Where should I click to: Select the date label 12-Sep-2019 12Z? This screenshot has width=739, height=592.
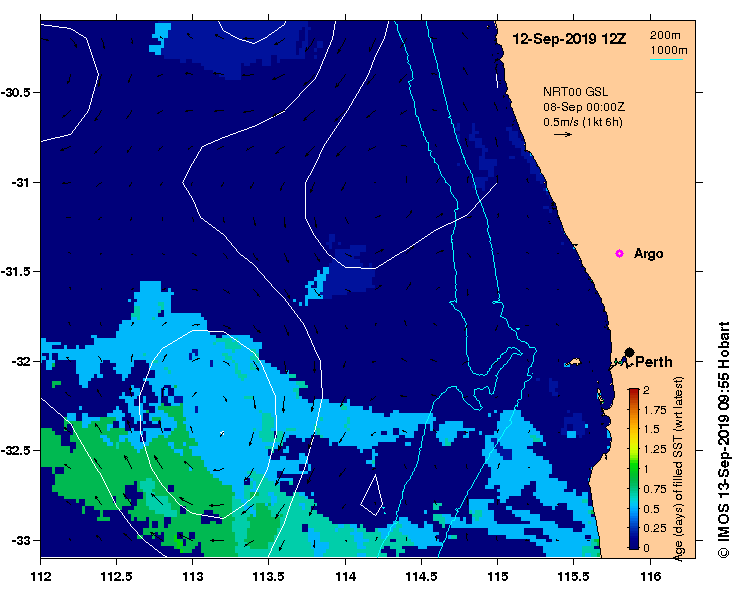pyautogui.click(x=569, y=39)
